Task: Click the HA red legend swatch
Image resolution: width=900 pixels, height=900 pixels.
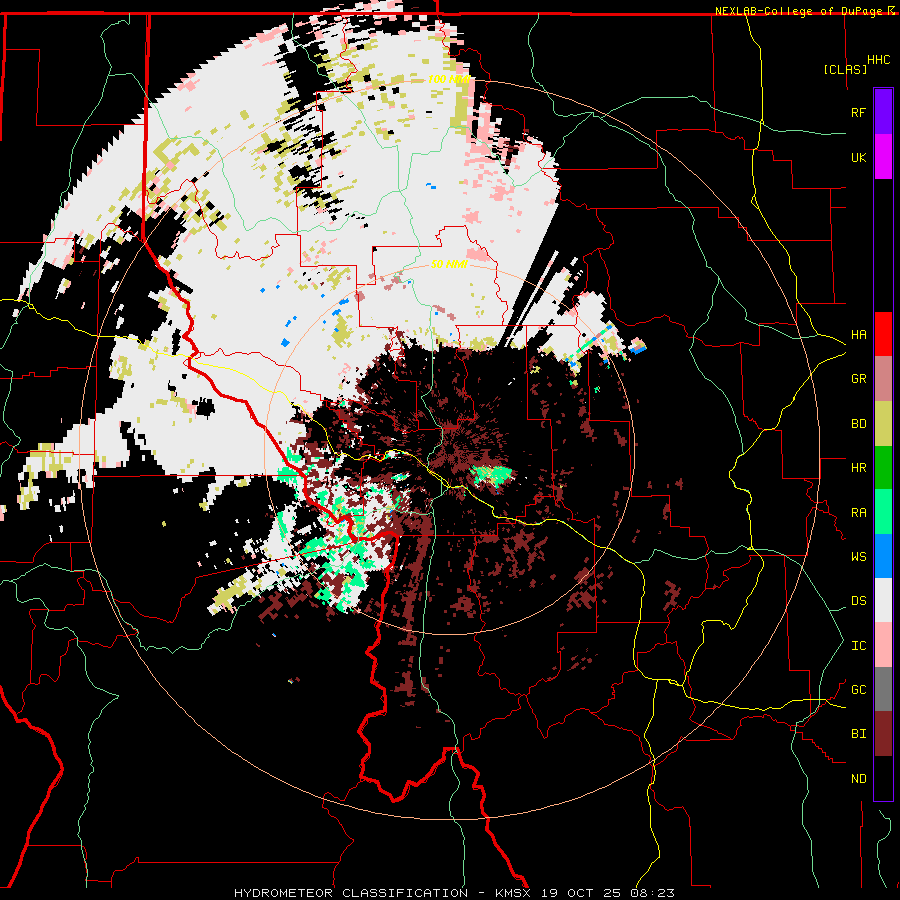Action: click(883, 334)
